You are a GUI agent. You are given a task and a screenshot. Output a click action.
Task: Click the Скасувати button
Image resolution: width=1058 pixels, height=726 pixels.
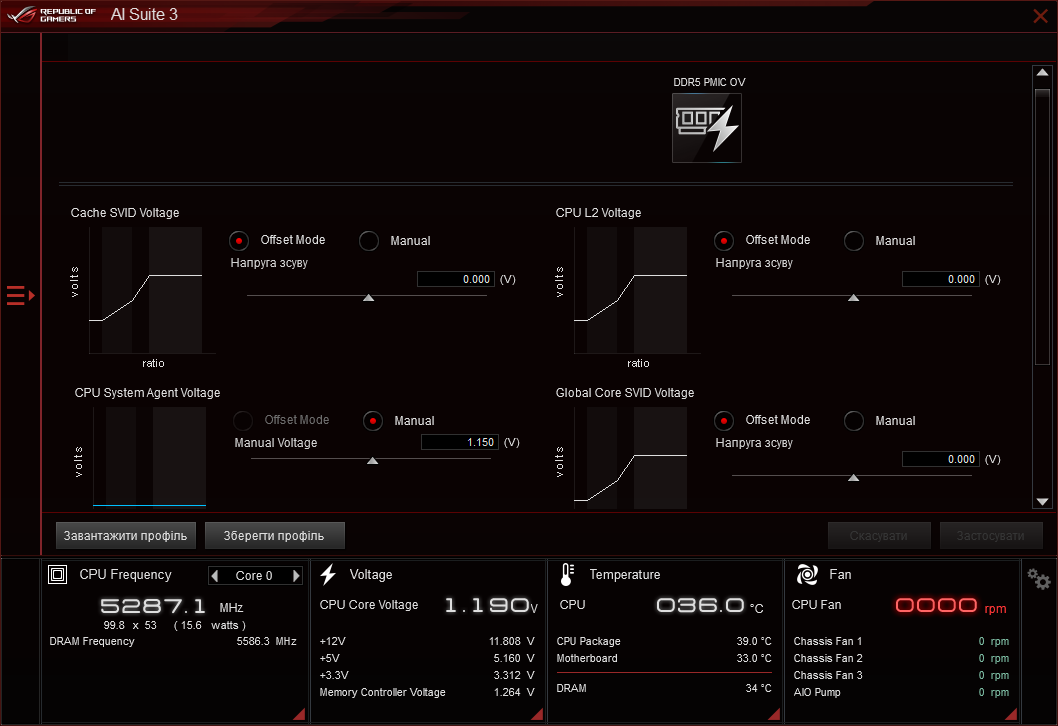(879, 535)
